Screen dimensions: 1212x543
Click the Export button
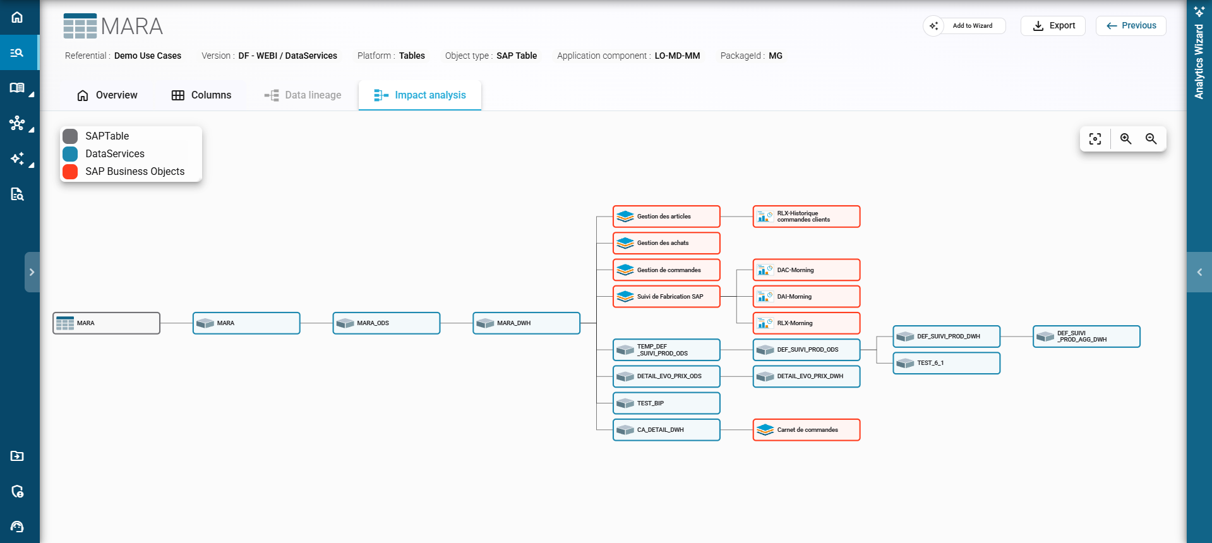[1053, 26]
